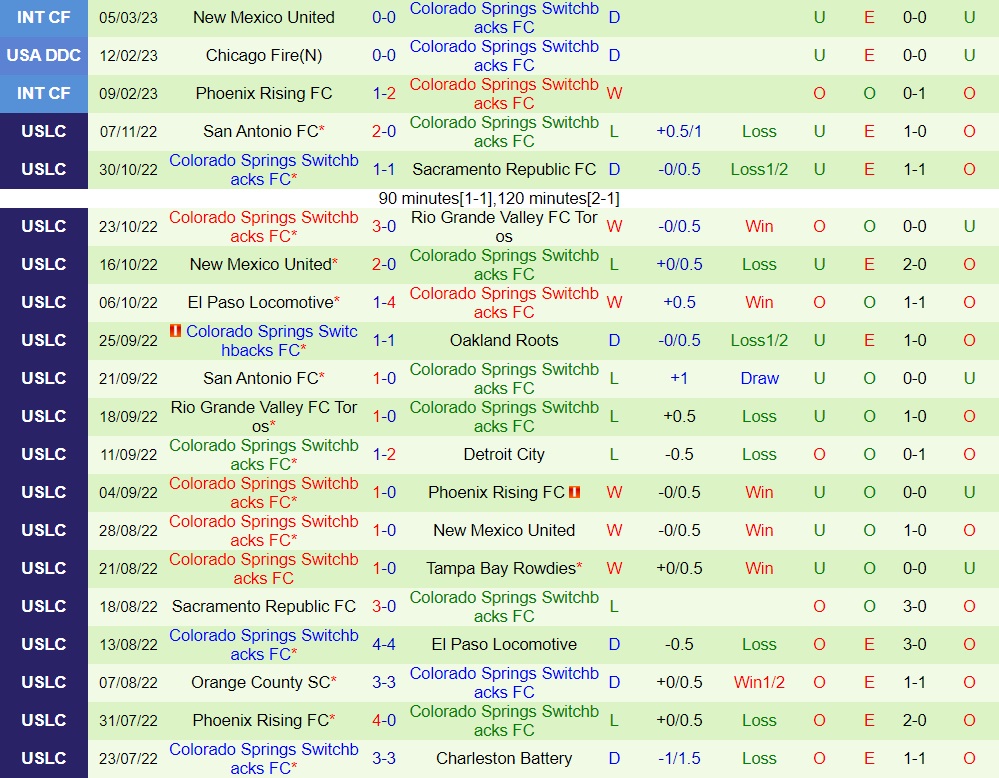This screenshot has width=999, height=778.
Task: Open Rio Grande Valley FC Toros in the 18/09/22 match
Action: click(264, 417)
